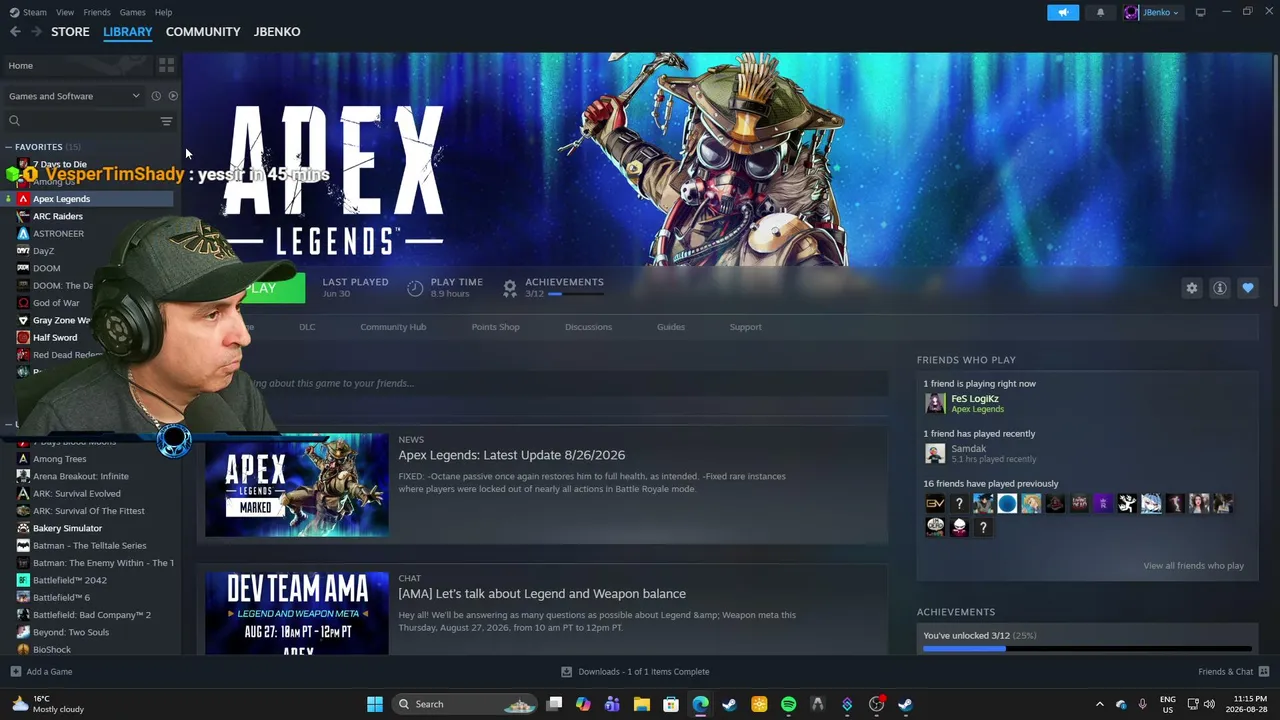This screenshot has height=720, width=1280.
Task: Open File Explorer from the taskbar
Action: [642, 704]
